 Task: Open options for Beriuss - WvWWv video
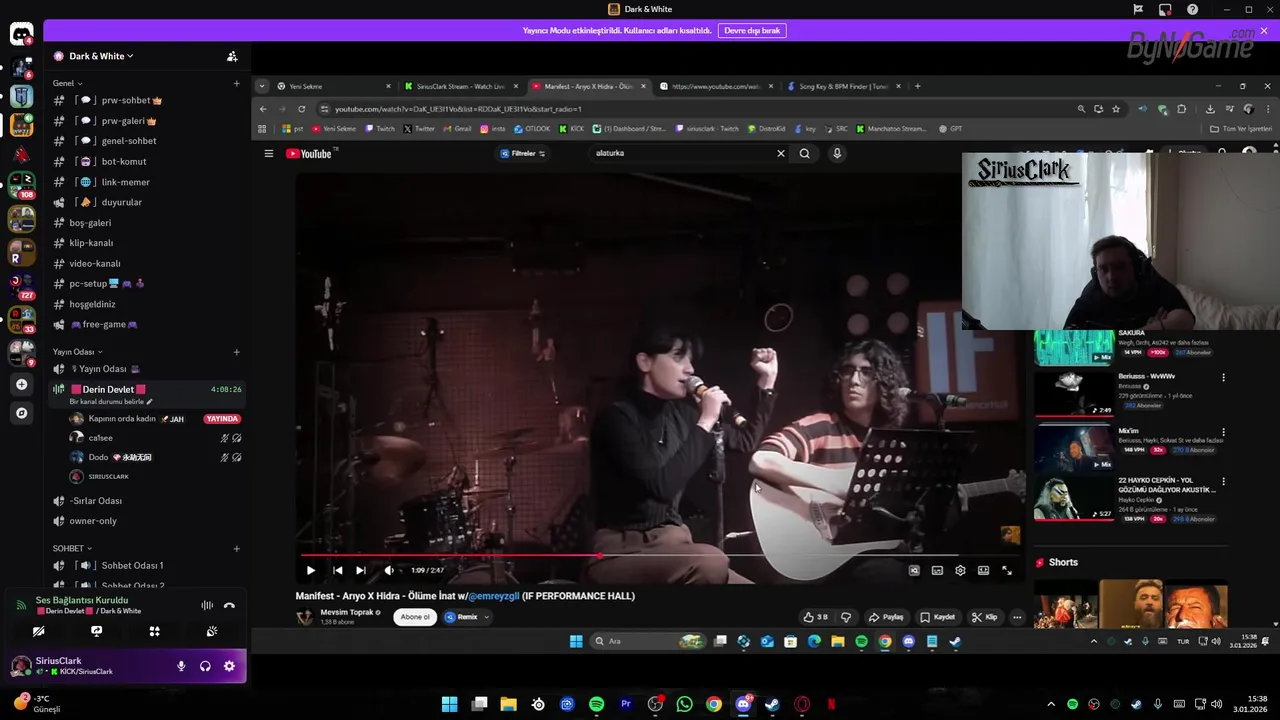click(1223, 378)
